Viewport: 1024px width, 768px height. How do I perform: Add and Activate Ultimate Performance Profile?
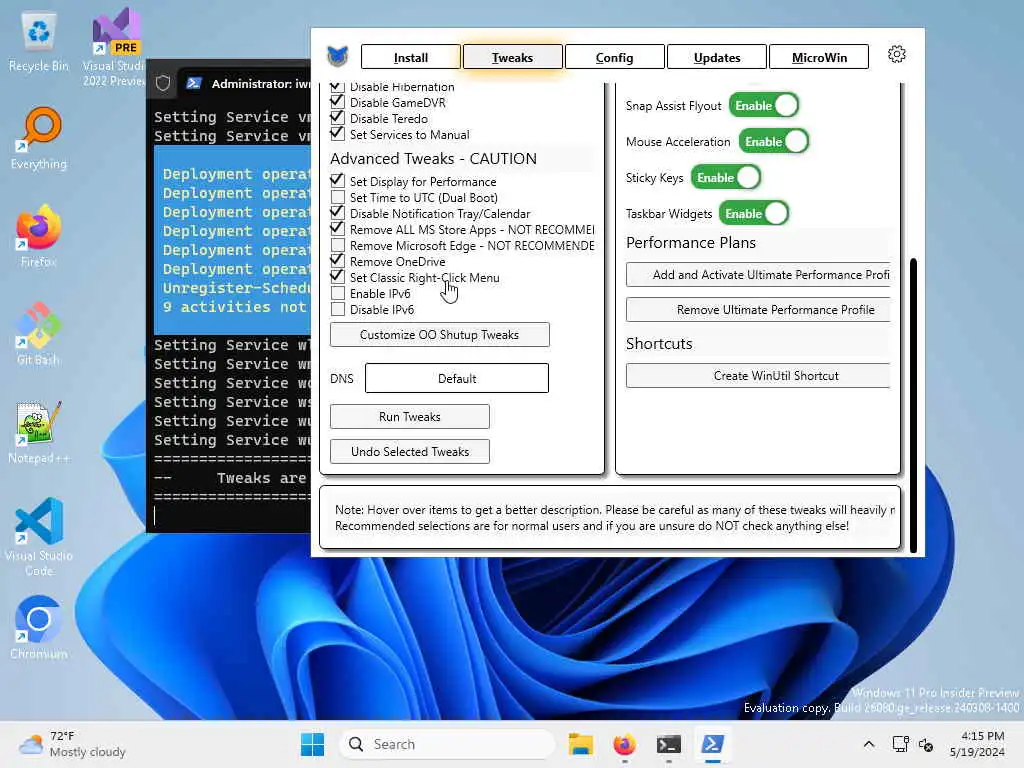758,274
